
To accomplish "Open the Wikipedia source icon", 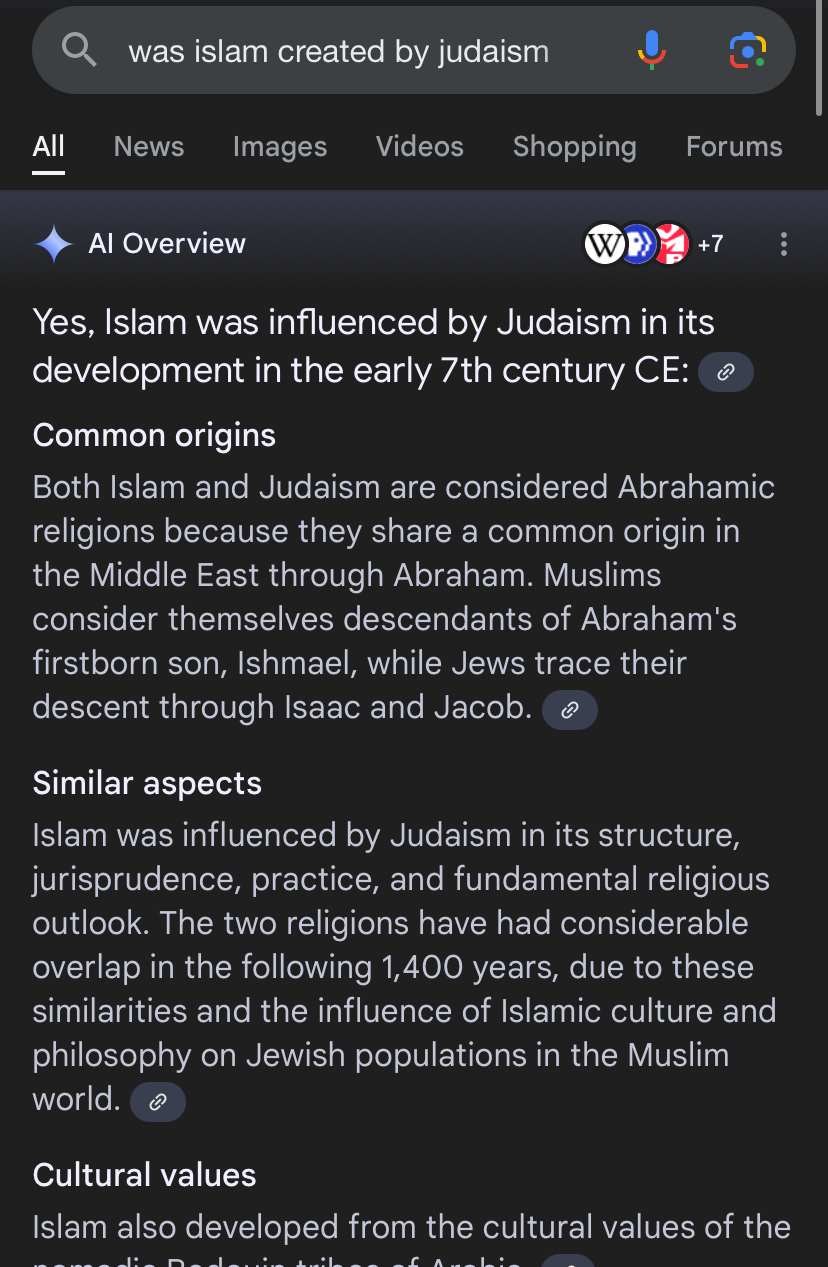I will [603, 244].
